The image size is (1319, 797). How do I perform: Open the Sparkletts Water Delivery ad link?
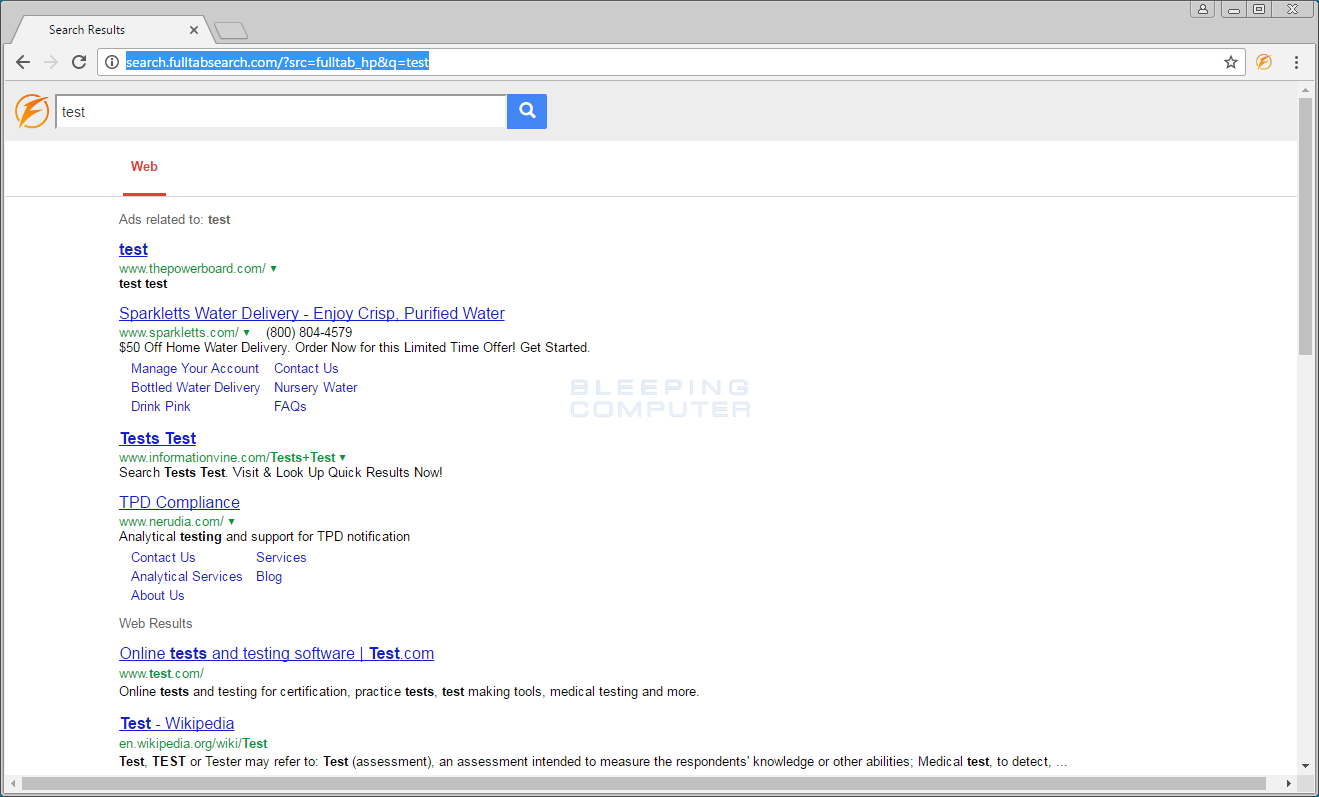click(312, 313)
